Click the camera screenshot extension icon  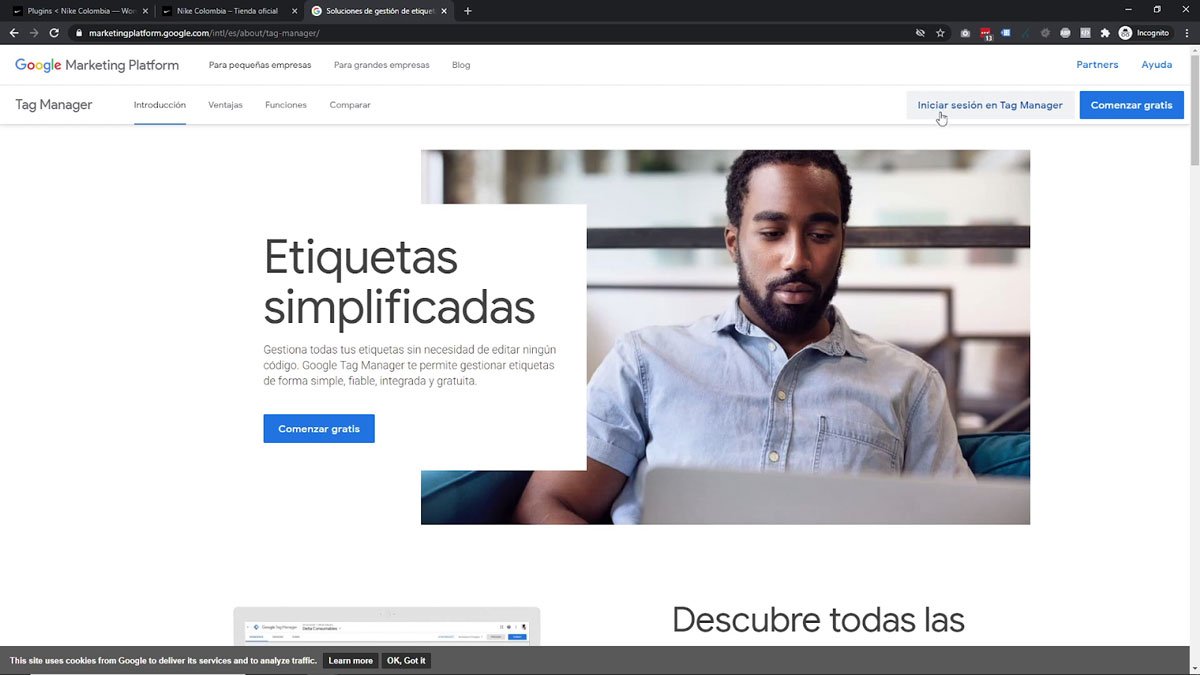pyautogui.click(x=965, y=33)
